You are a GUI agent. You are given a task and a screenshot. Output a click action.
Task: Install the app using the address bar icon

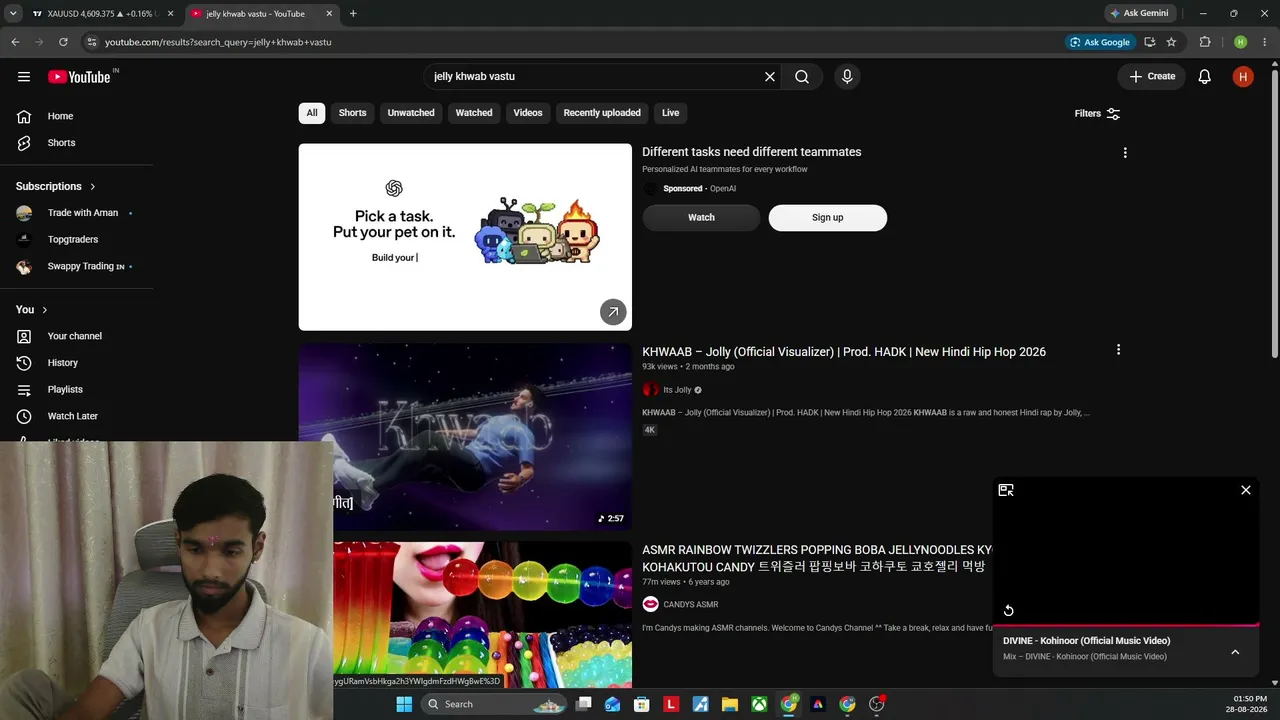point(1149,42)
